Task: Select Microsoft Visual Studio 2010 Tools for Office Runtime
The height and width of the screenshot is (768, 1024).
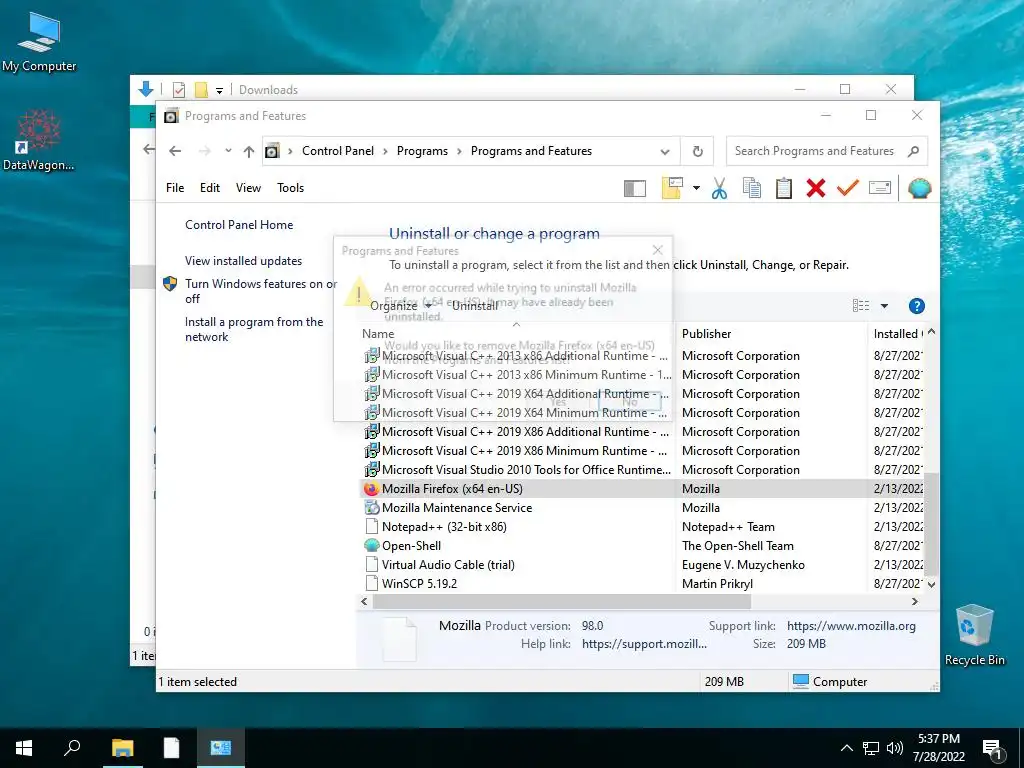Action: coord(526,470)
